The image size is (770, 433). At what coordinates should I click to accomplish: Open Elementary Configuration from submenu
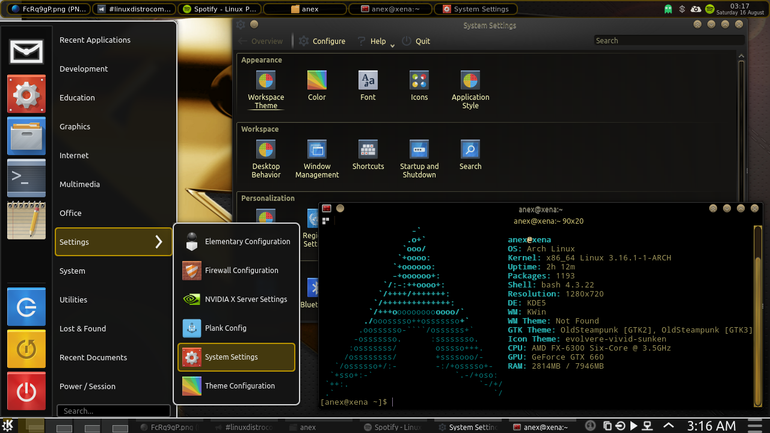(236, 242)
